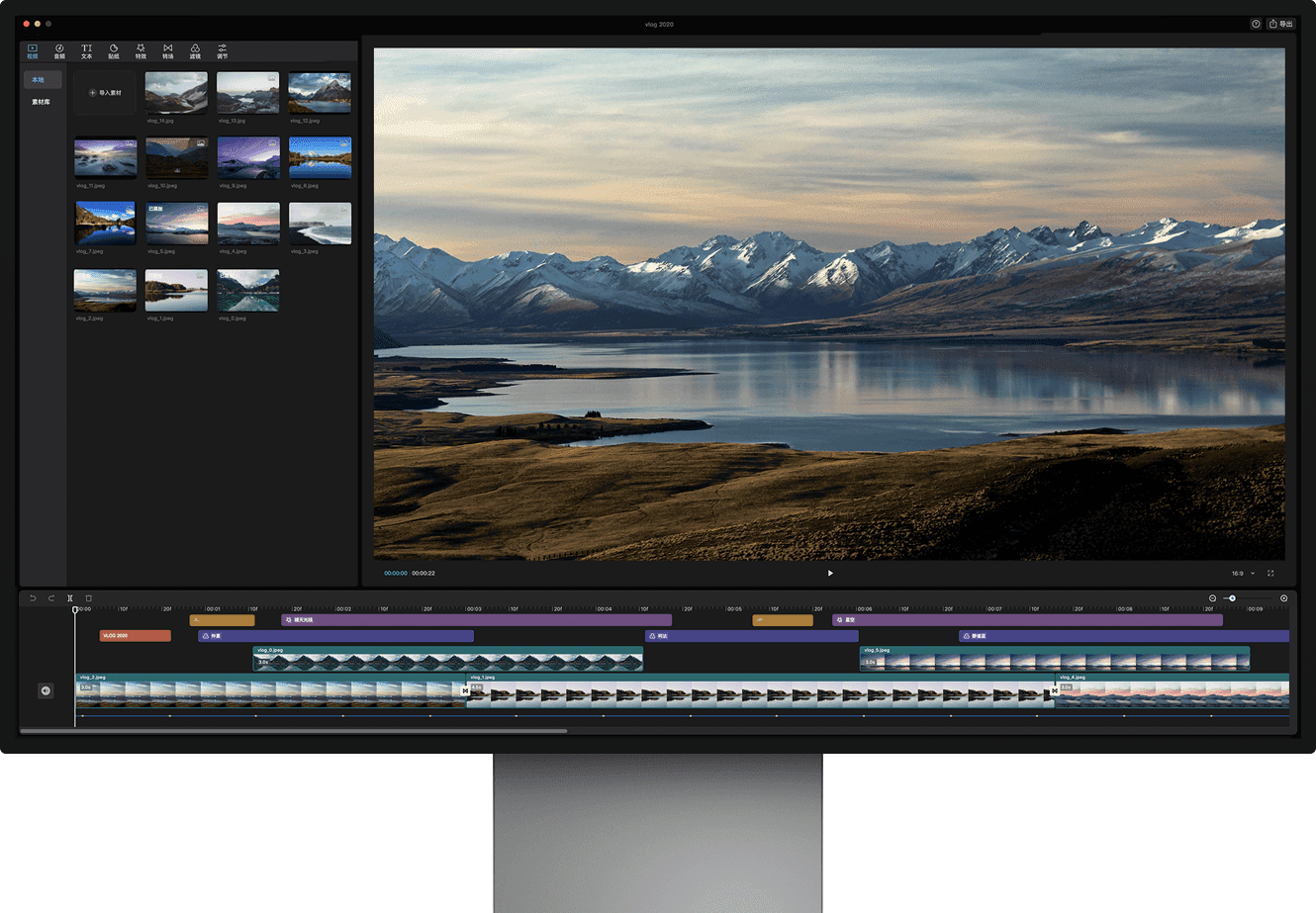Viewport: 1316px width, 913px height.
Task: Click the playhead at 00:00
Action: coord(75,610)
